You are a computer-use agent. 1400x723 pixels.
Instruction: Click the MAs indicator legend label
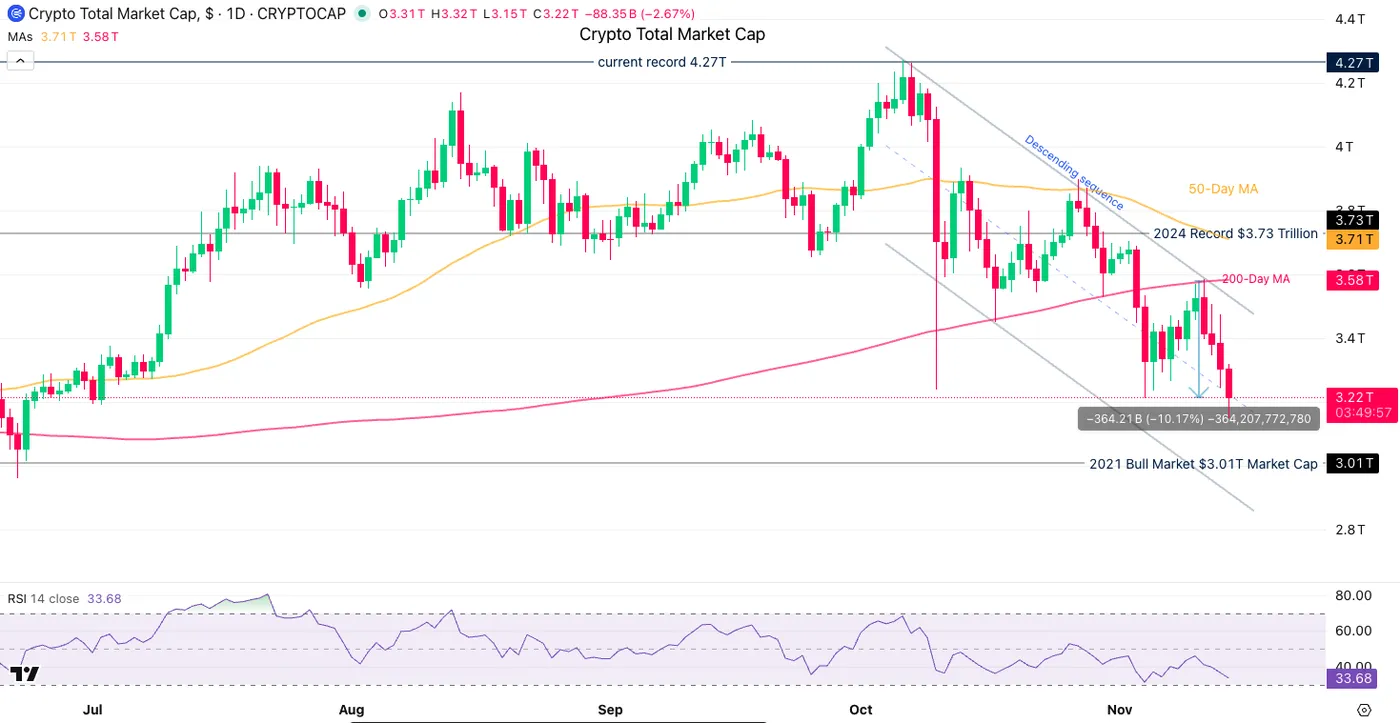[x=20, y=37]
